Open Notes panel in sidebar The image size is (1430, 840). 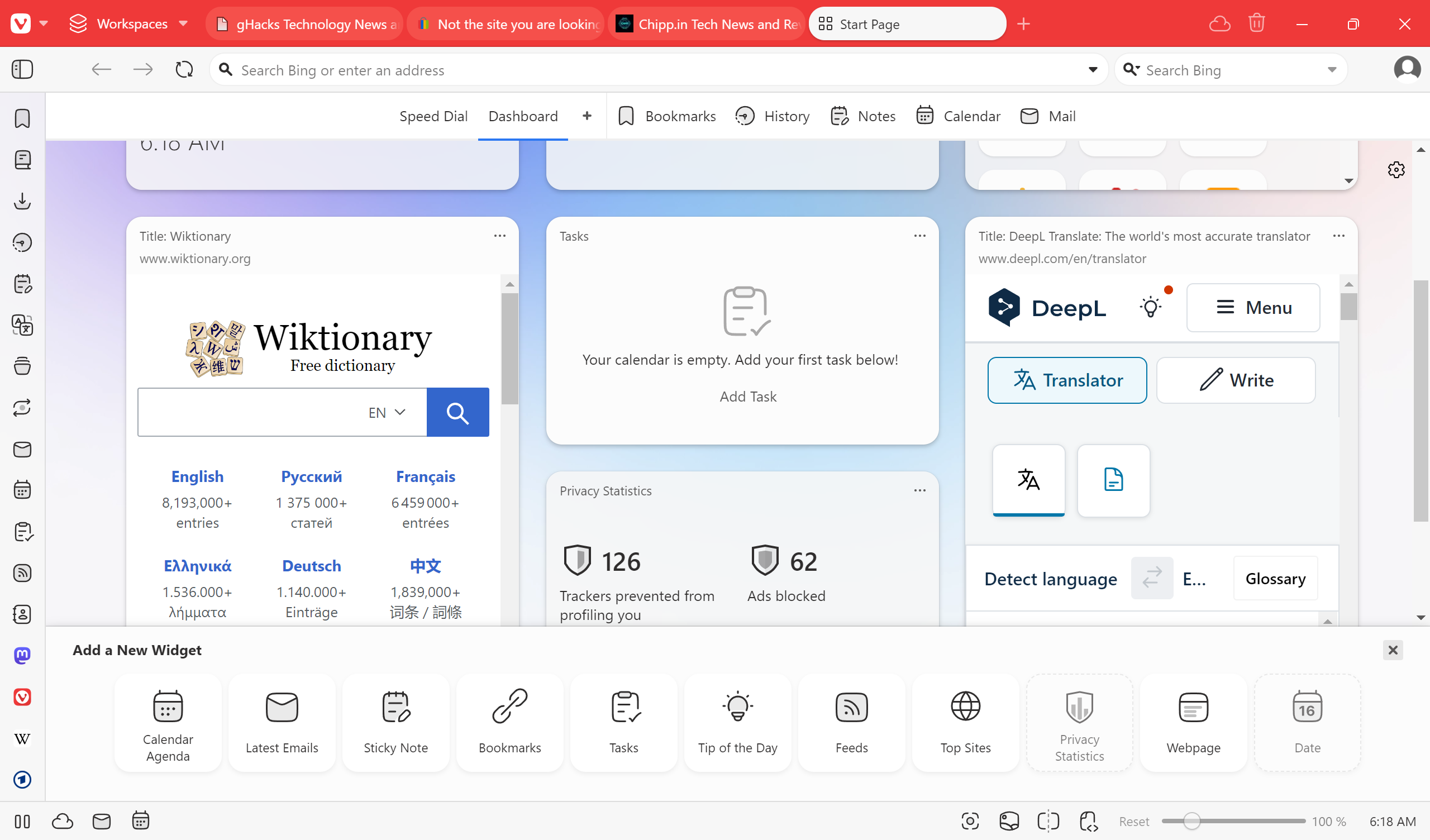click(x=22, y=284)
